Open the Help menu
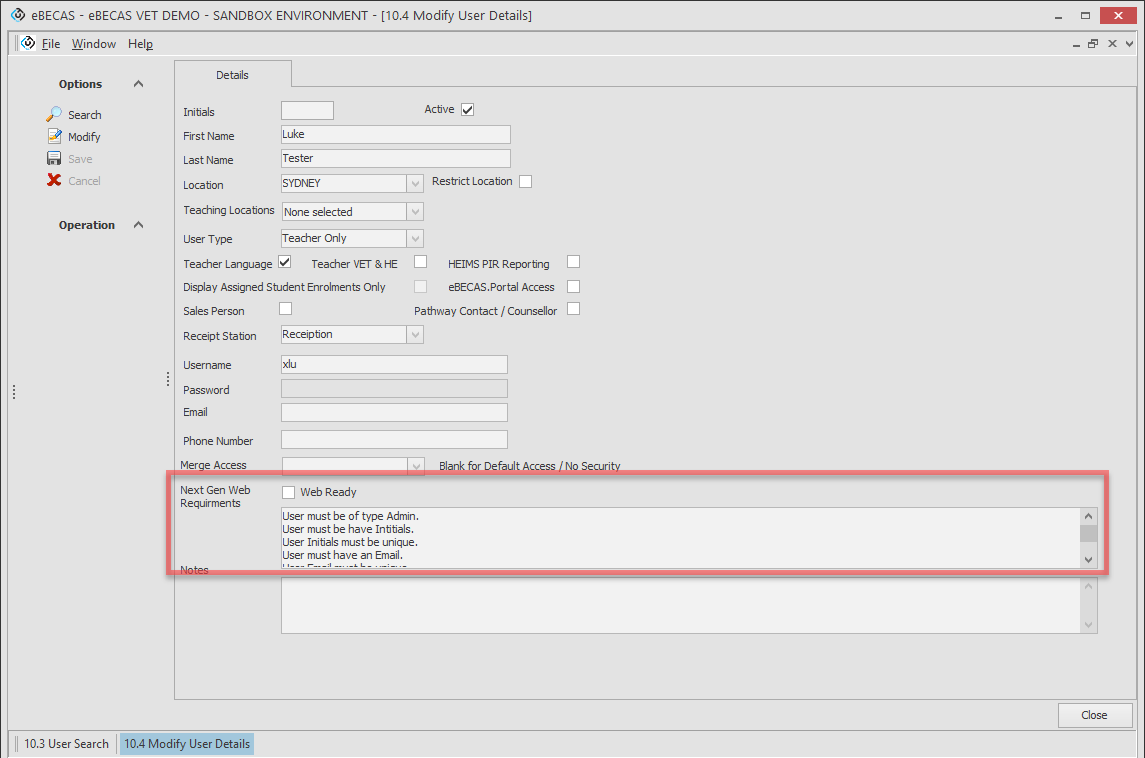 tap(140, 44)
